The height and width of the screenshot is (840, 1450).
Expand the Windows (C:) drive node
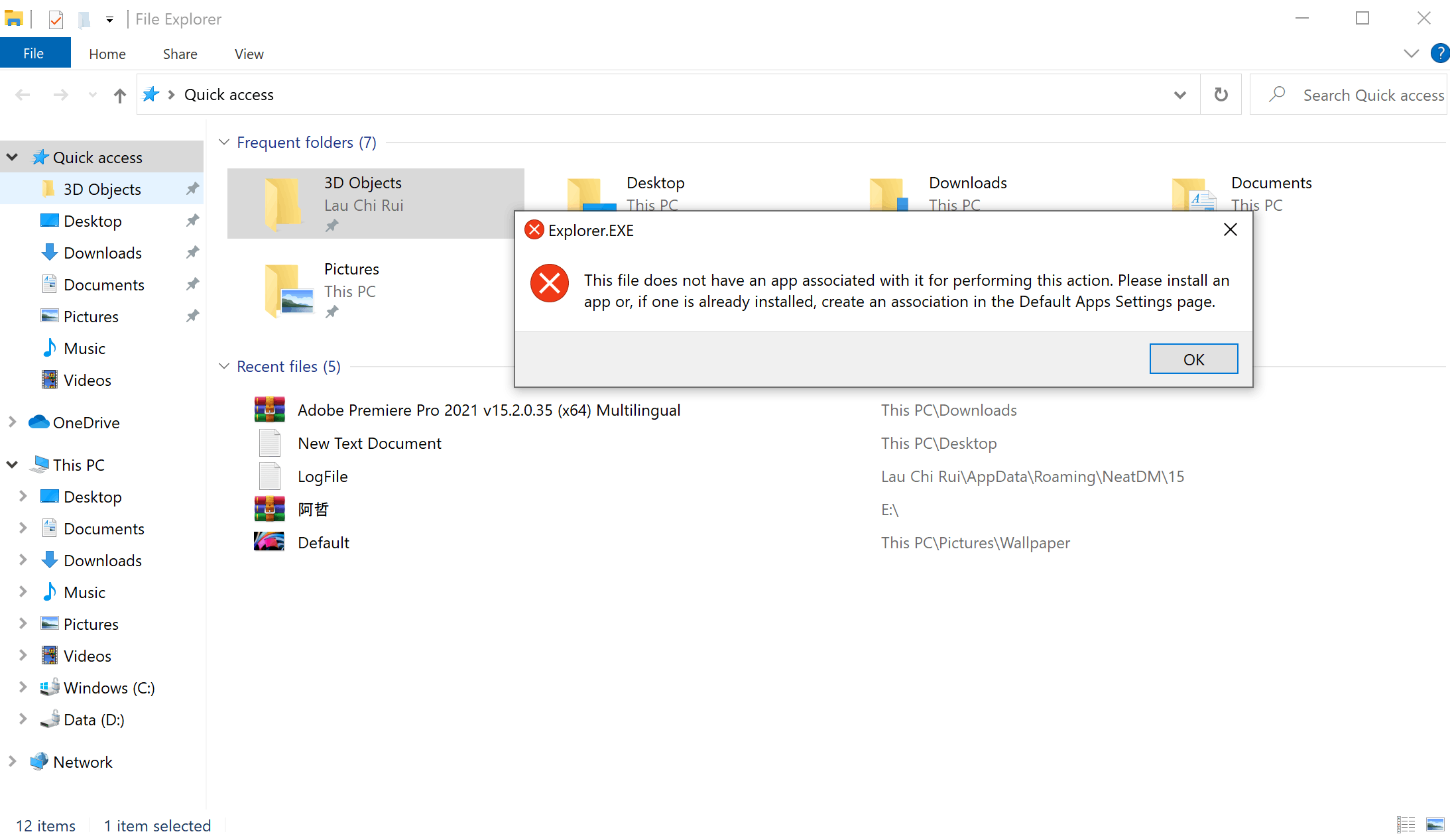23,688
